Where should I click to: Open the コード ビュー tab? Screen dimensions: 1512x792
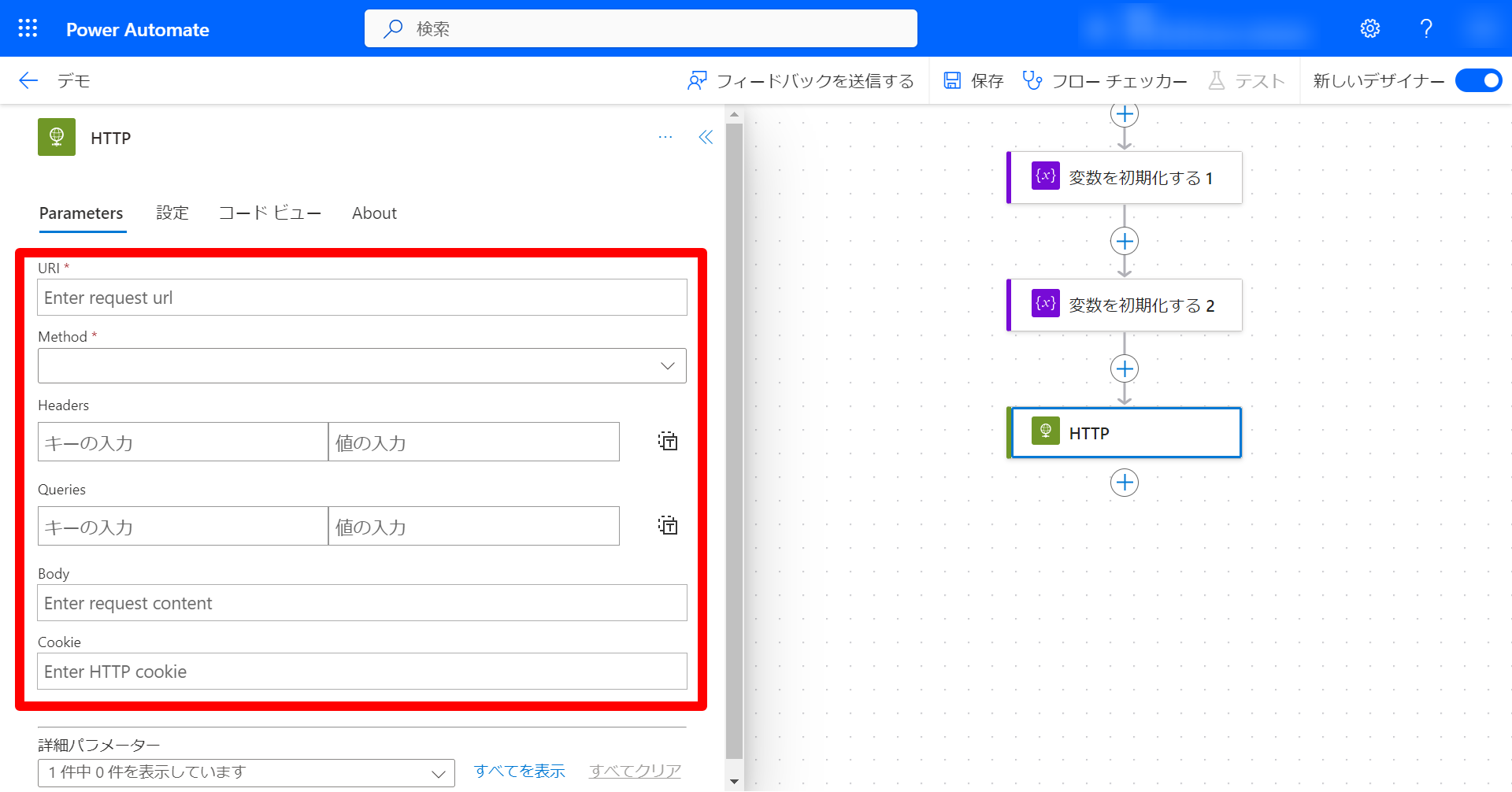[269, 213]
